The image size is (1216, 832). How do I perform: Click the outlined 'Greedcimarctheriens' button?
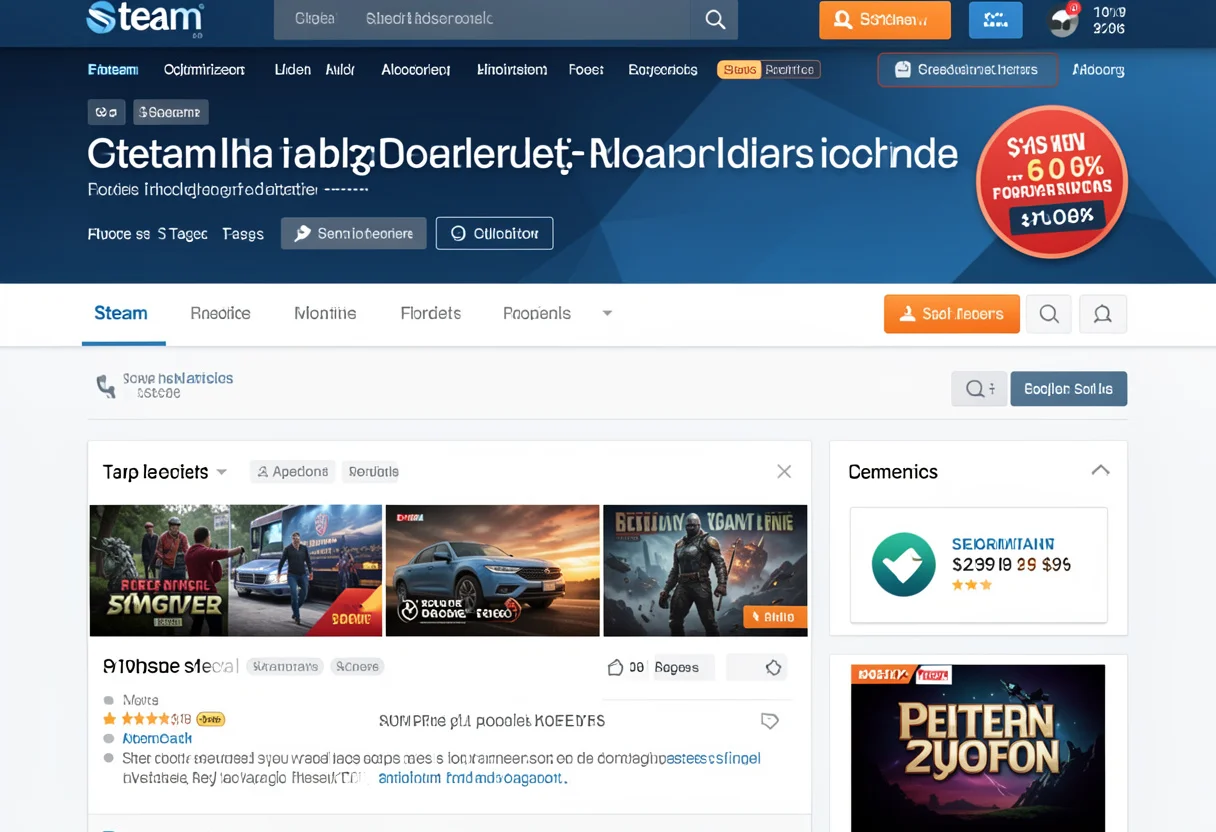[x=967, y=70]
